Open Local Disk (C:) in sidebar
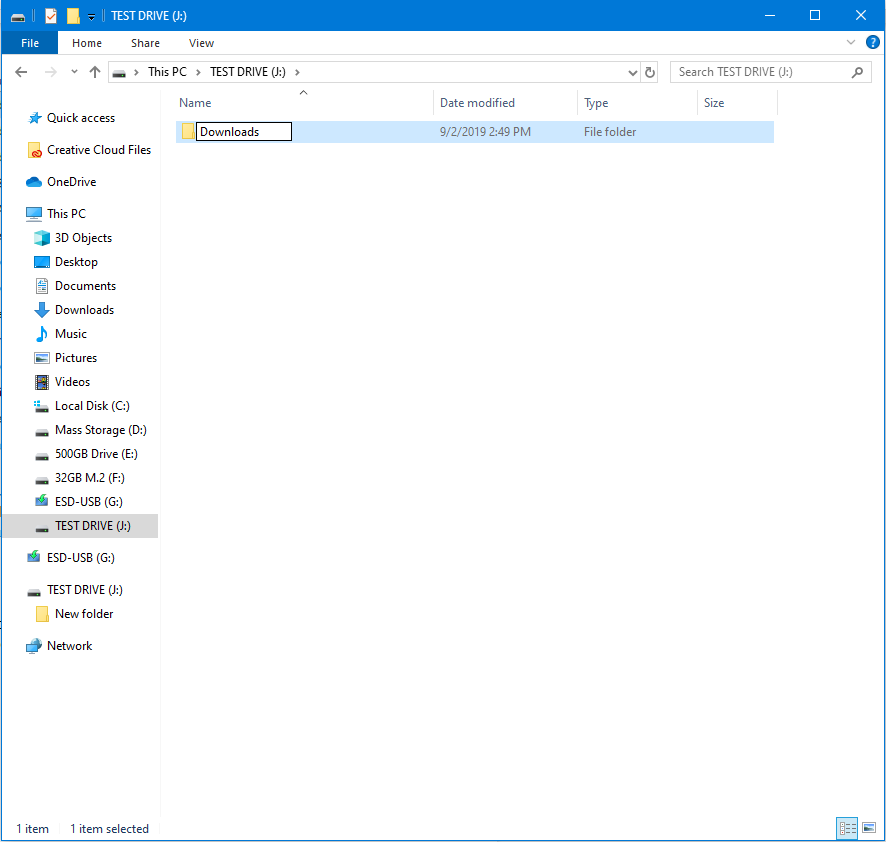 pos(92,406)
